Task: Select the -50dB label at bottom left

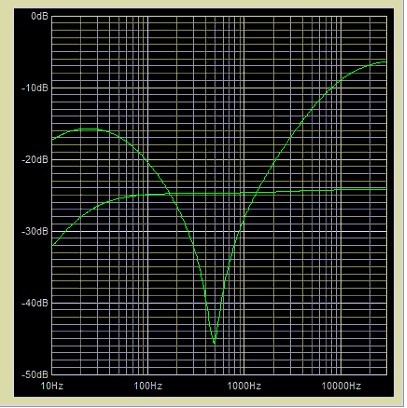Action: click(35, 374)
